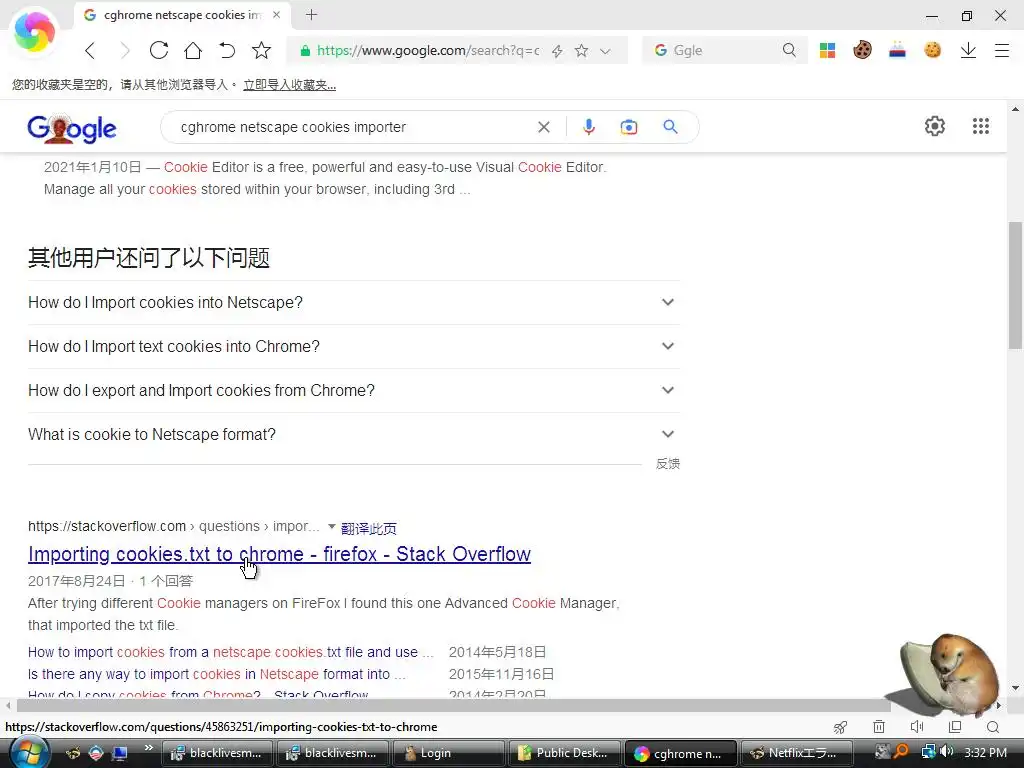The width and height of the screenshot is (1024, 768).
Task: Expand 'How do I Import text cookies into Chrome?'
Action: coord(353,346)
